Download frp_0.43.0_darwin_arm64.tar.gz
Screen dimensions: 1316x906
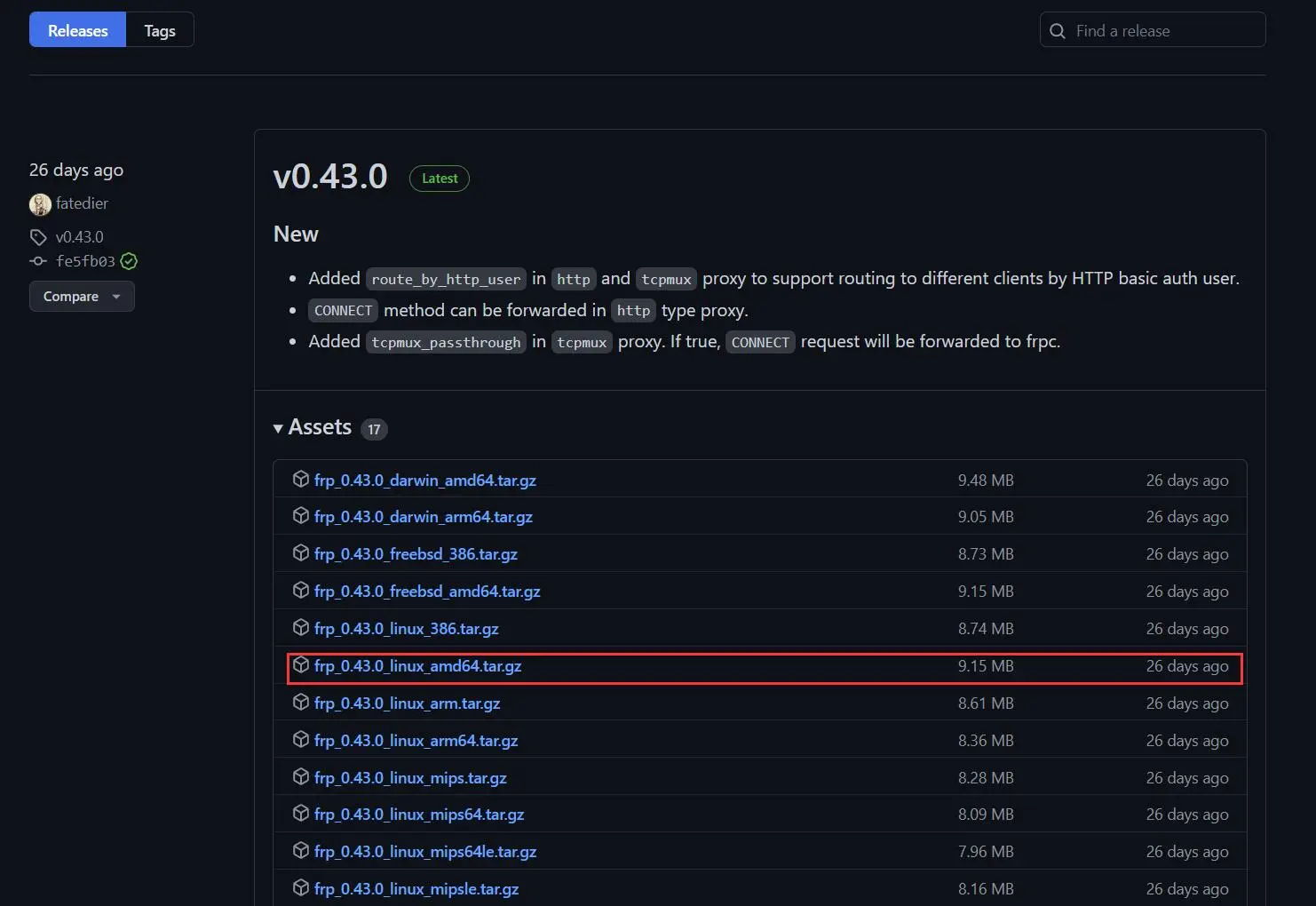tap(423, 517)
